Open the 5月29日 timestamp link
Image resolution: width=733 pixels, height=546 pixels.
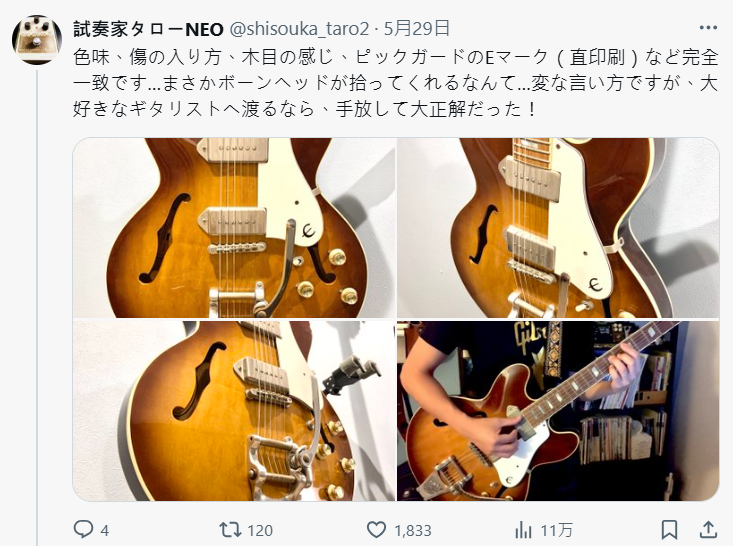point(417,29)
